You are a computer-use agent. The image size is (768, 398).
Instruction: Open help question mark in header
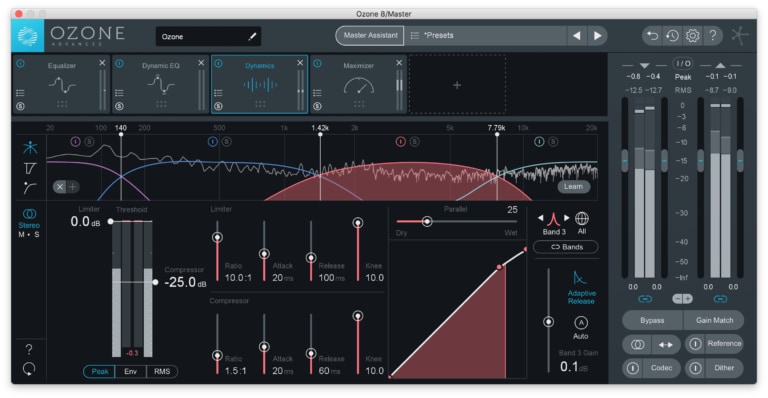(713, 35)
